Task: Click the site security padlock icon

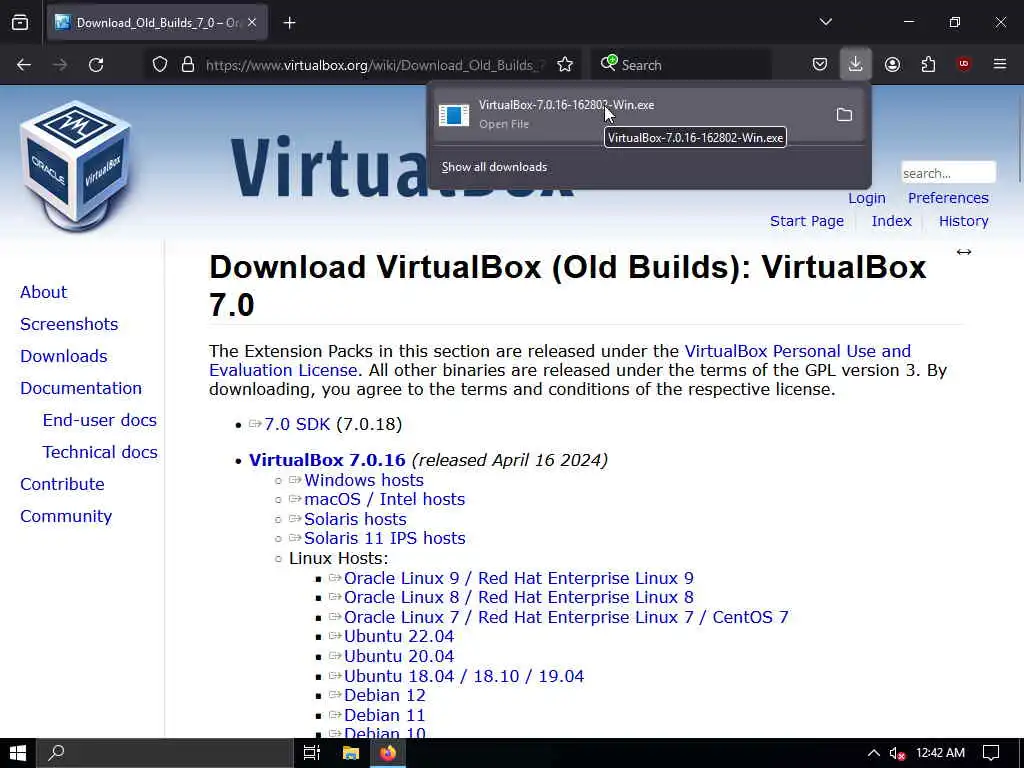Action: coord(188,65)
